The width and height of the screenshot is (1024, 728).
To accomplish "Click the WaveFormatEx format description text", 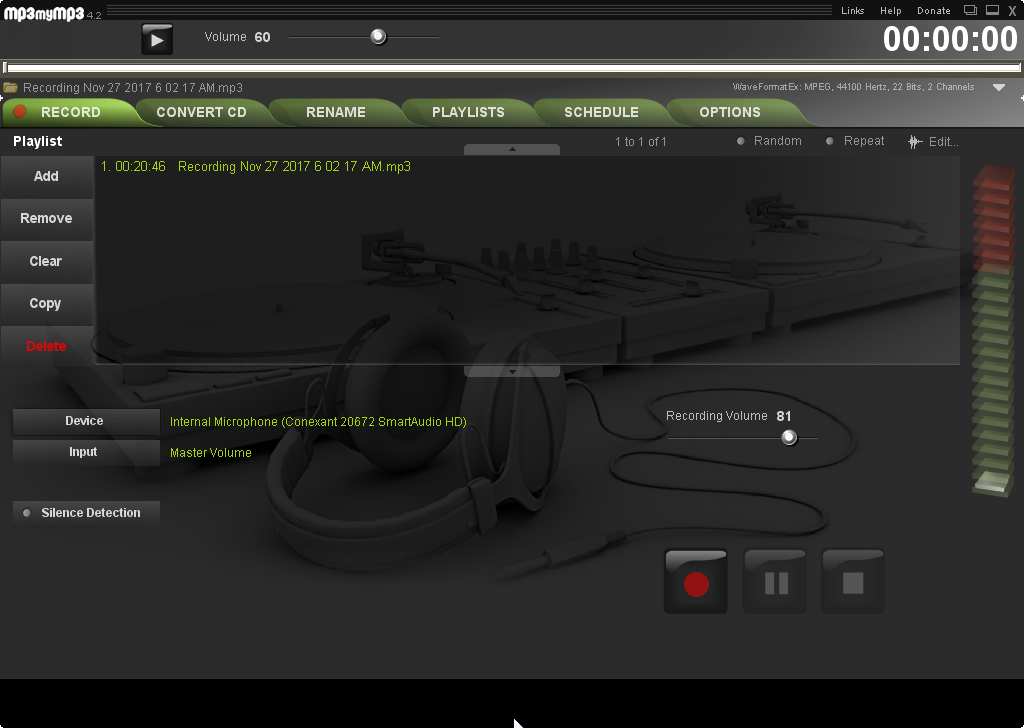I will click(x=853, y=87).
